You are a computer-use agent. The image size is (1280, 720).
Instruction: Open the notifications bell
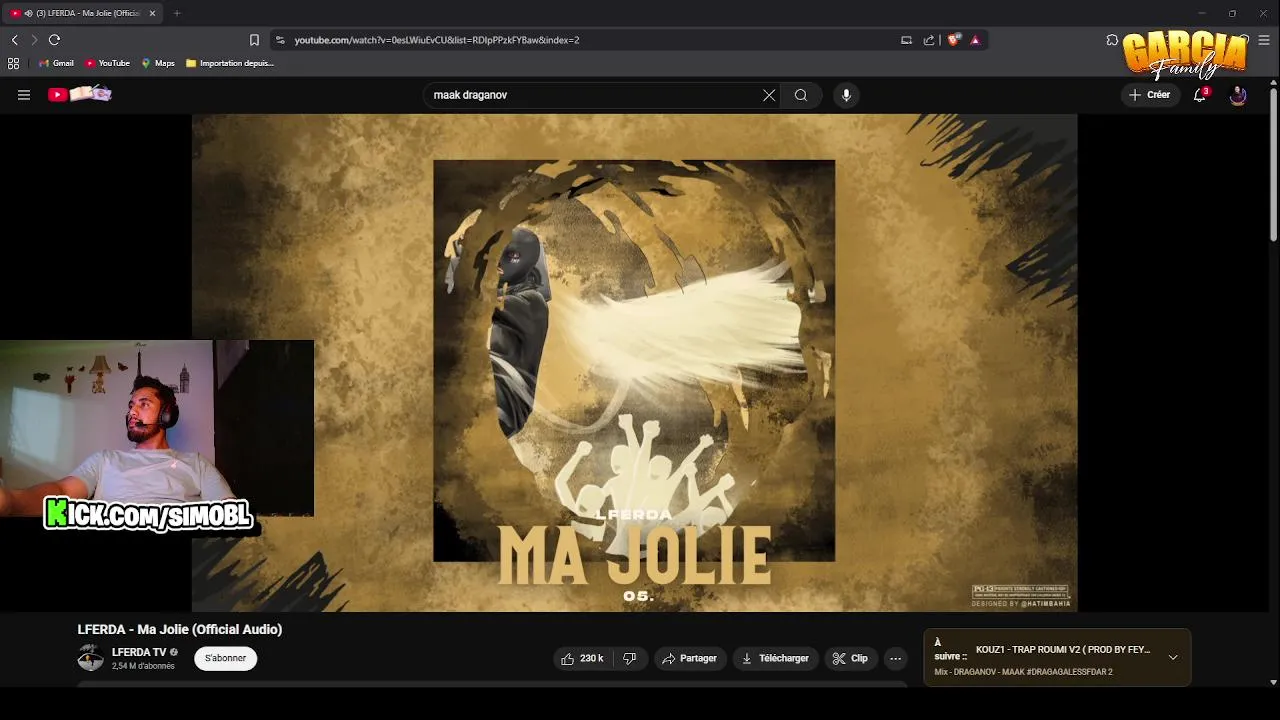pyautogui.click(x=1200, y=95)
